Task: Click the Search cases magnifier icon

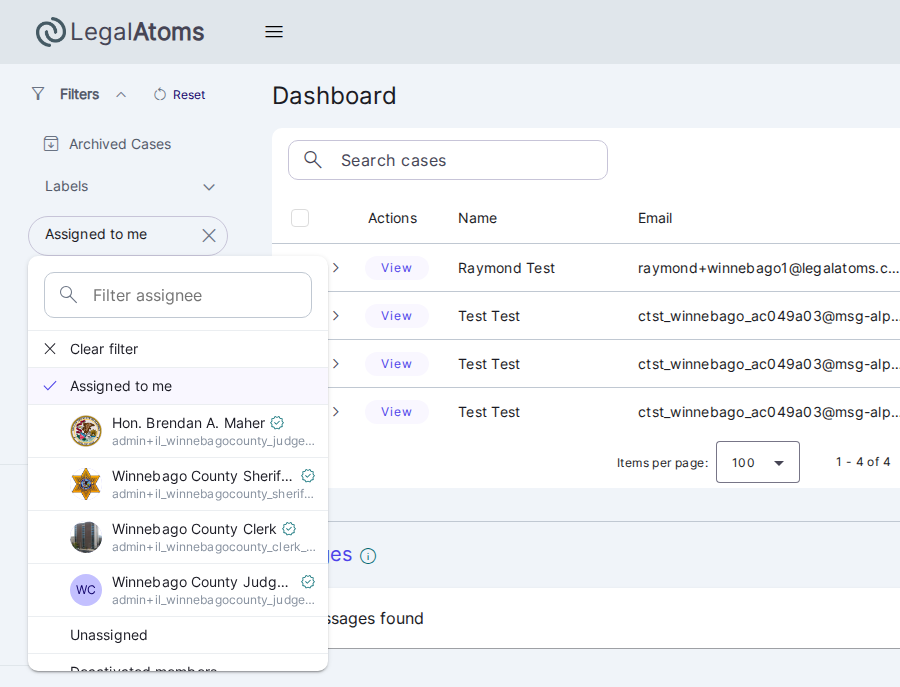Action: [313, 160]
